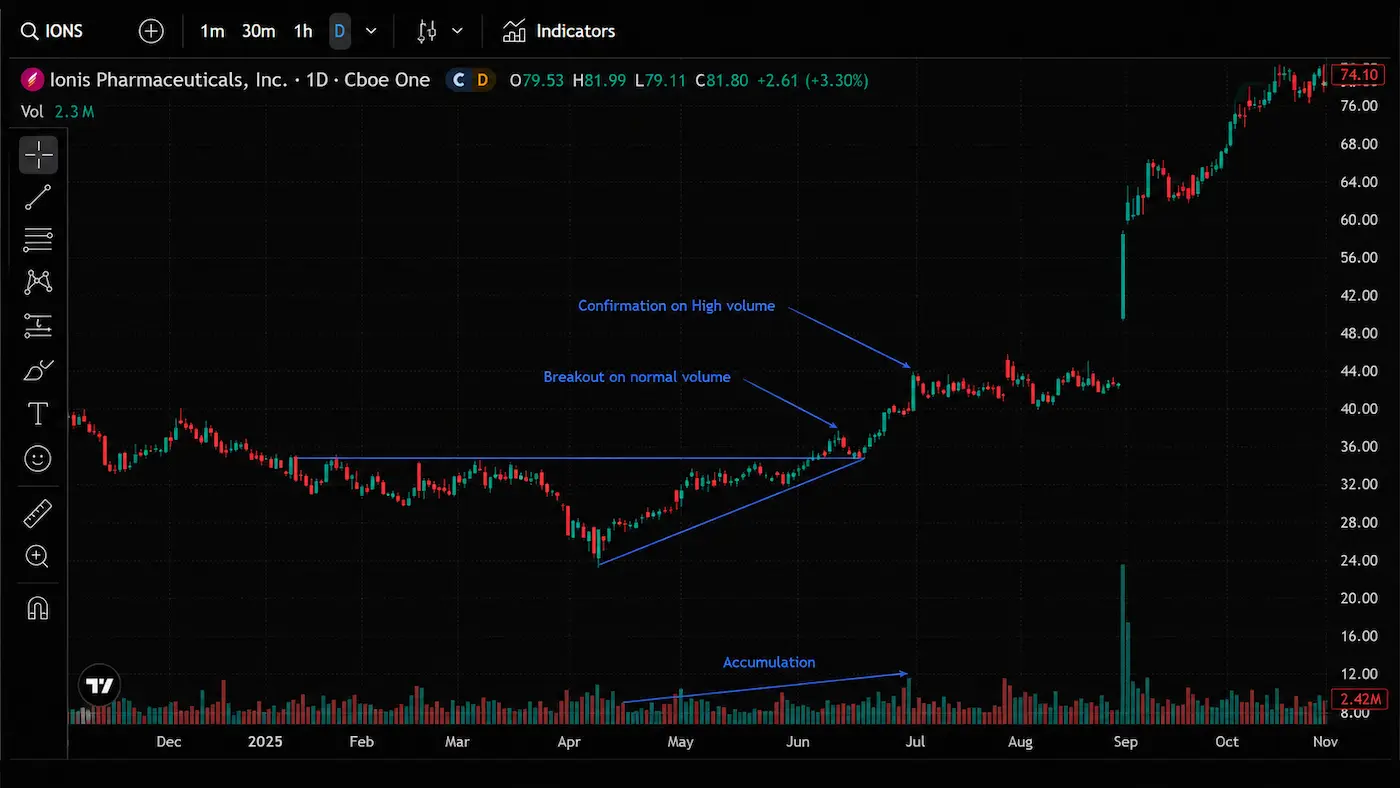Open the IONS symbol search
The image size is (1400, 788).
click(52, 31)
